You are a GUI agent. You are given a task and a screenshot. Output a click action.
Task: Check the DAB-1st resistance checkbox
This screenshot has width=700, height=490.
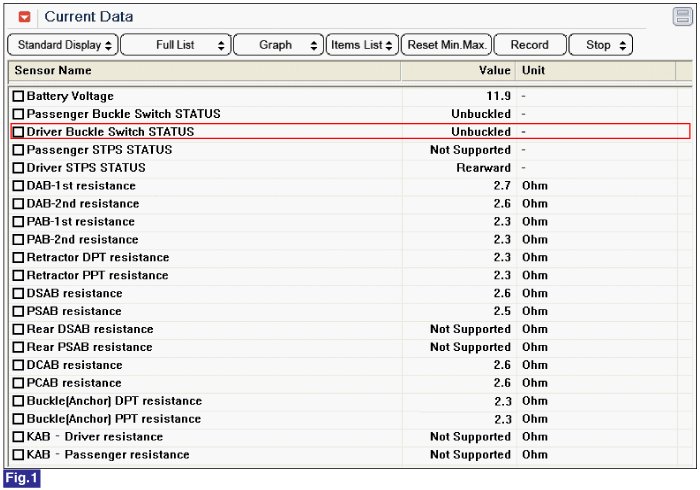click(x=18, y=186)
